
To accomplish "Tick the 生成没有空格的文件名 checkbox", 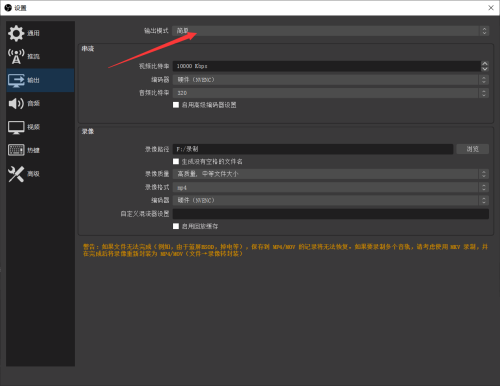I will tap(176, 161).
